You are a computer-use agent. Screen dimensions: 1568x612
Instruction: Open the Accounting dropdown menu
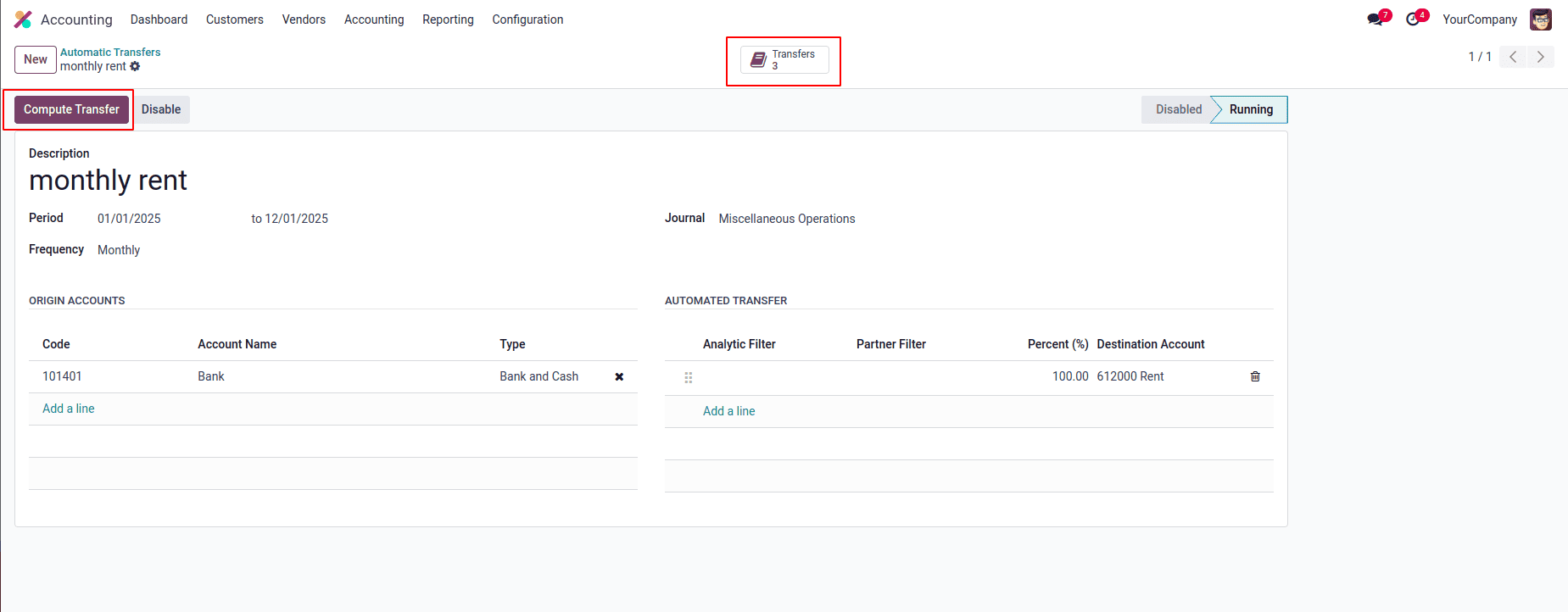(x=374, y=19)
